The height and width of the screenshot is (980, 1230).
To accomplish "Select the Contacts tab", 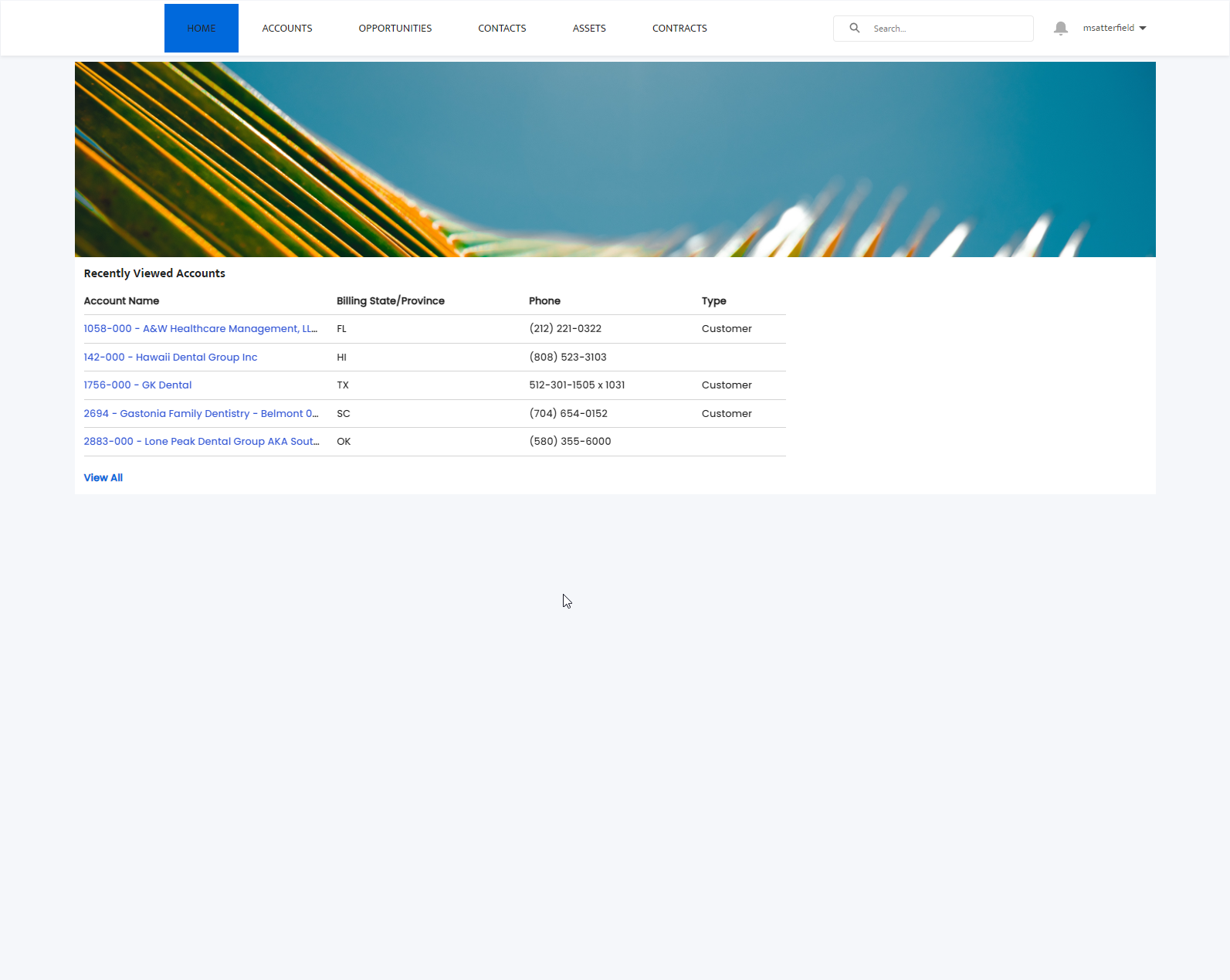I will (x=502, y=29).
